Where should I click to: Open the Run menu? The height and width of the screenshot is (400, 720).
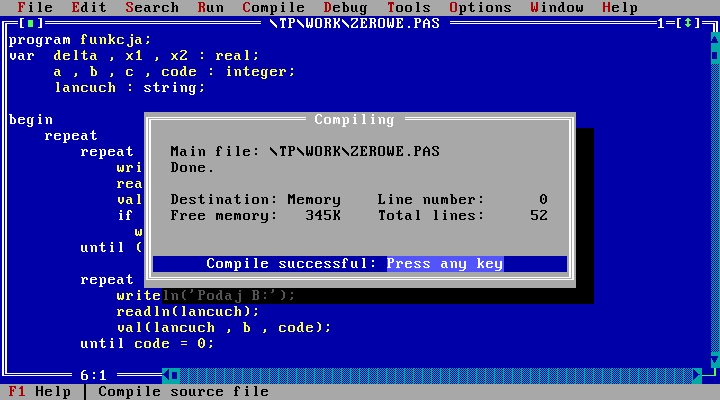pyautogui.click(x=211, y=7)
